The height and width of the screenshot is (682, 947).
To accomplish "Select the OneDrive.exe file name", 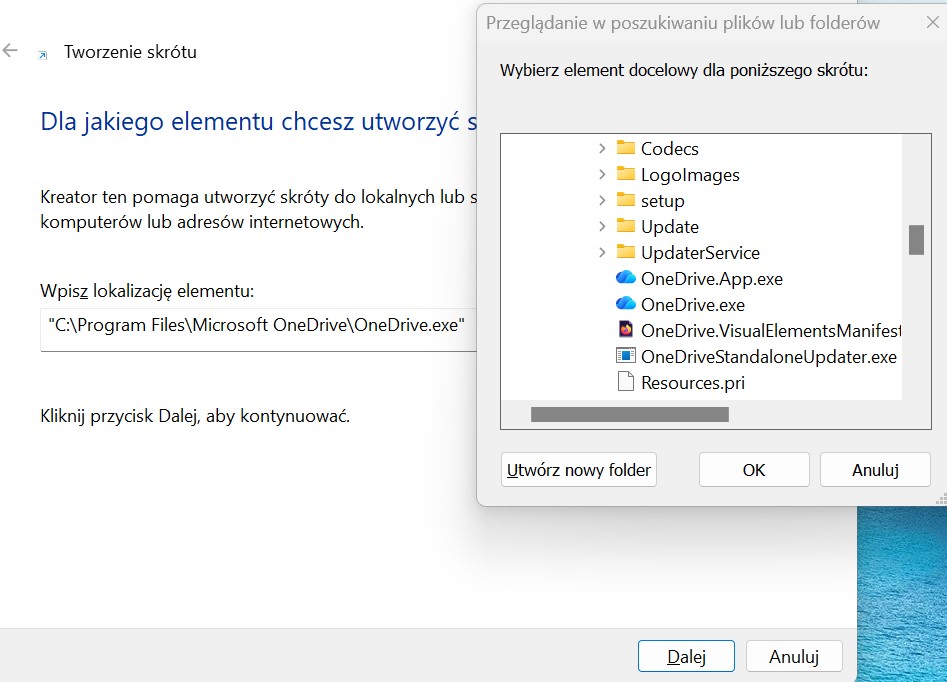I will coord(693,304).
